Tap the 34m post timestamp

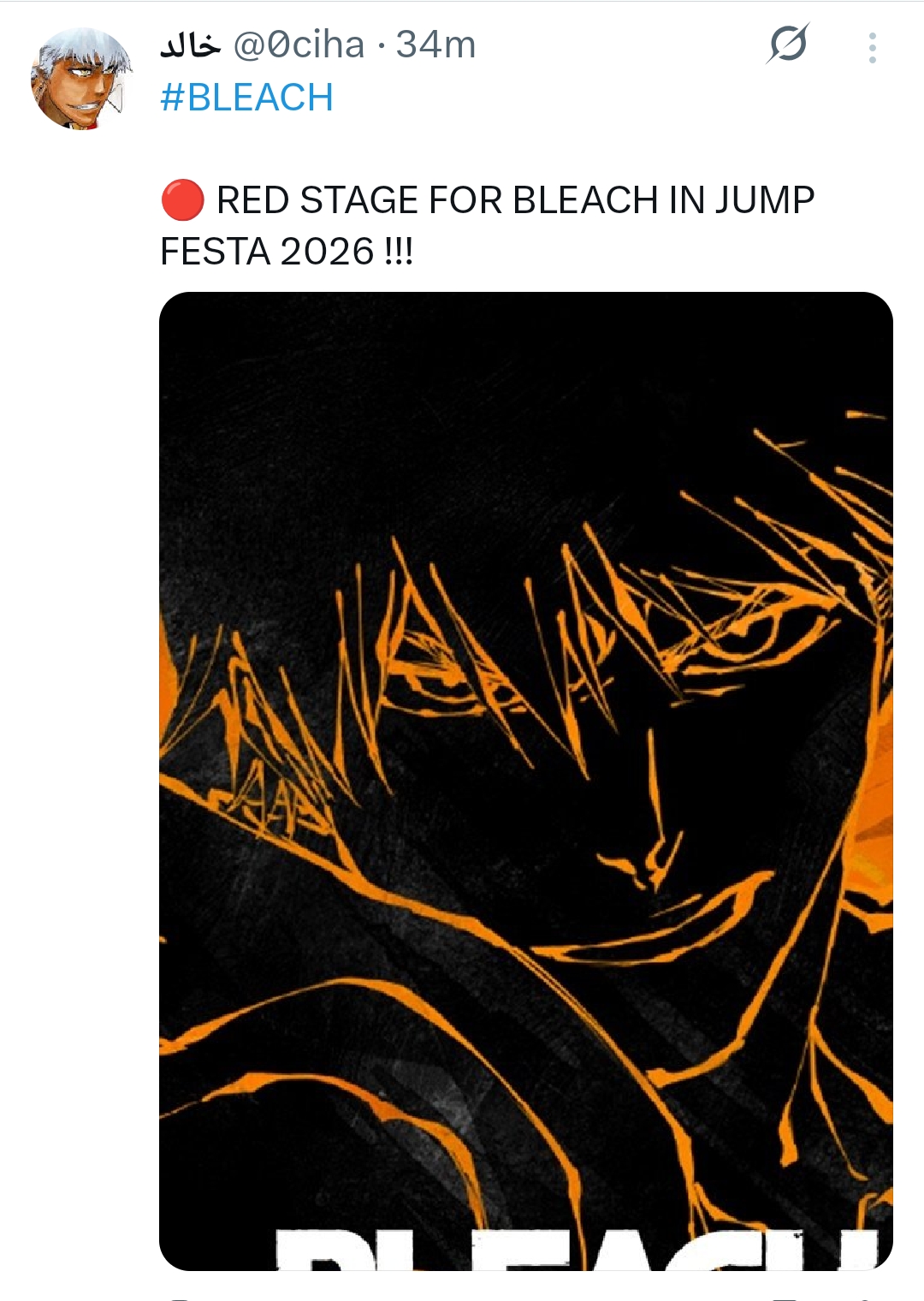435,45
